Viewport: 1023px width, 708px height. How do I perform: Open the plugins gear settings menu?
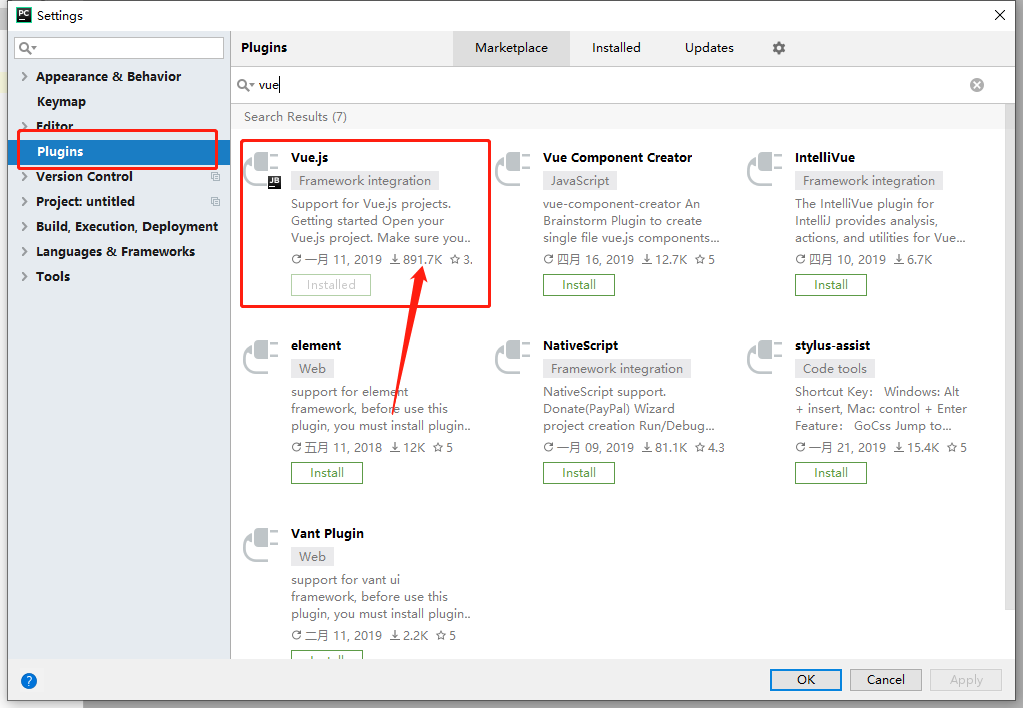779,48
